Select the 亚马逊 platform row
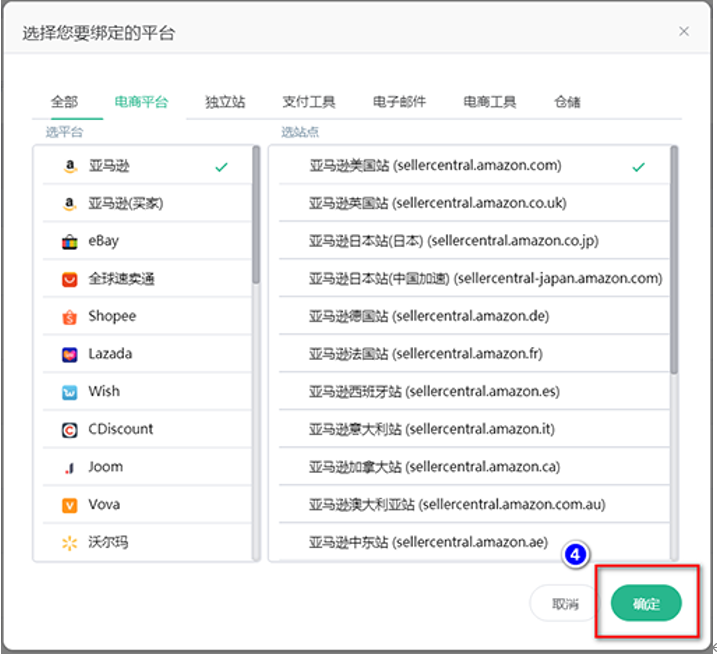This screenshot has width=717, height=655. click(147, 166)
